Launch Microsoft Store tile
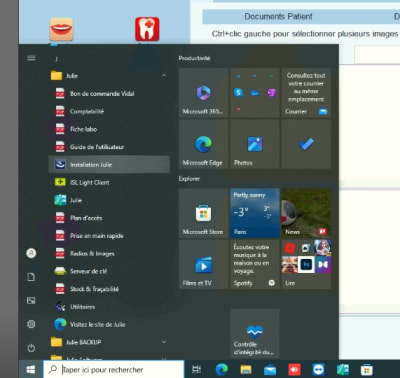 (x=203, y=213)
